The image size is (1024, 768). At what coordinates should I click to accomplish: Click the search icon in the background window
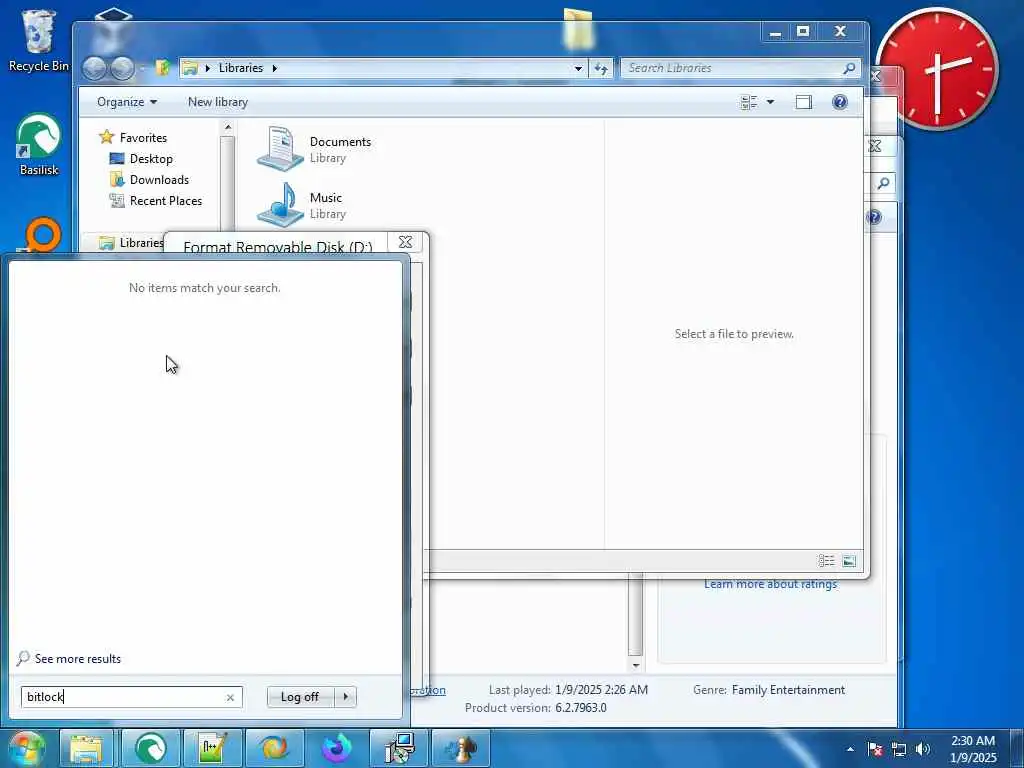883,184
